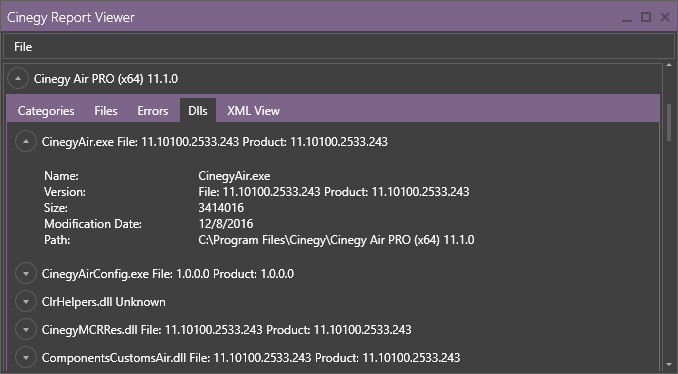678x374 pixels.
Task: Open the File menu
Action: (23, 47)
